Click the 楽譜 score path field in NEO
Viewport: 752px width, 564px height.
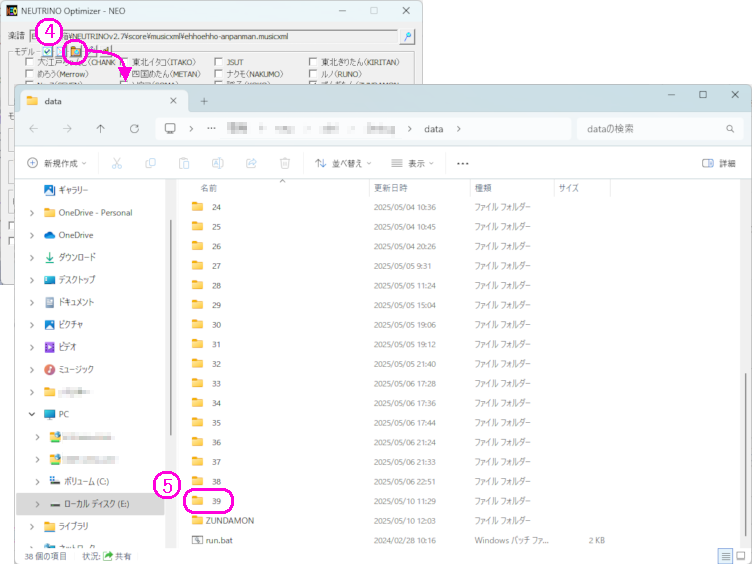214,36
